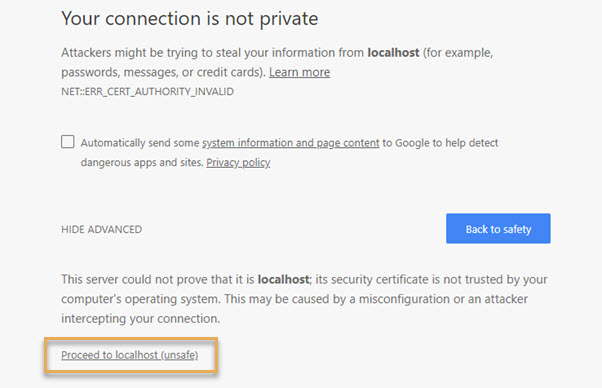
Task: Collapse details via HIDE ADVANCED
Action: (101, 229)
